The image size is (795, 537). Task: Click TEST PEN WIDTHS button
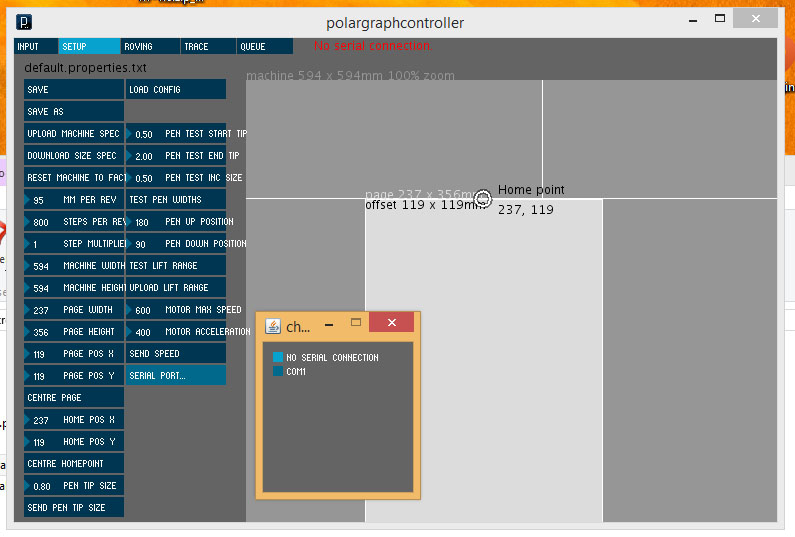click(176, 199)
